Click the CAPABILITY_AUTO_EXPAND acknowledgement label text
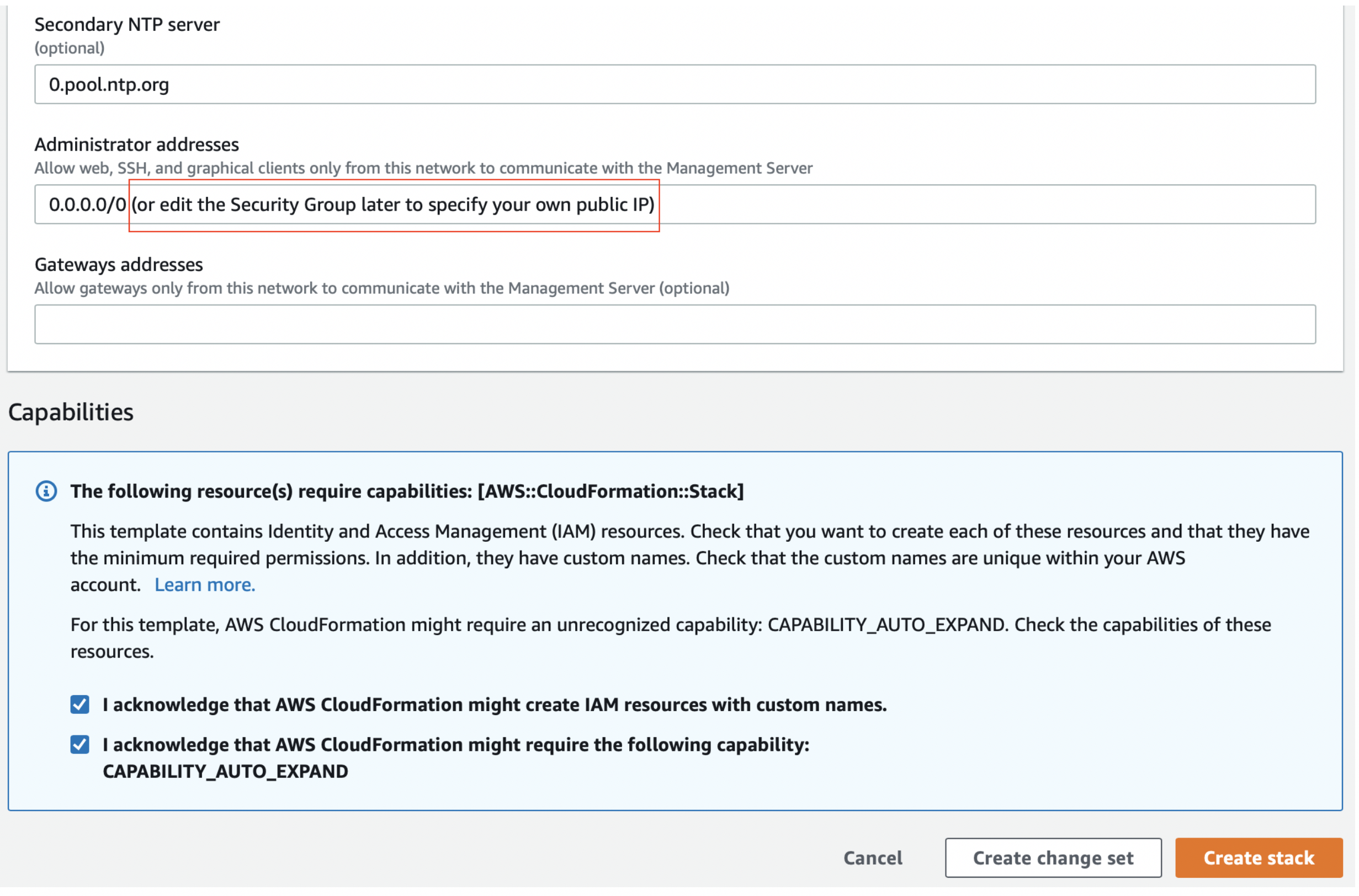Screen dimensions: 1359x896 click(x=456, y=746)
